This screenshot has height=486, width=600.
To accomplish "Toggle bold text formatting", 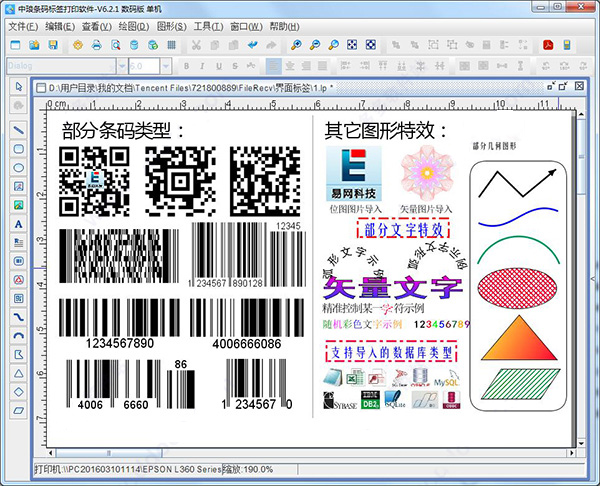I will coord(188,66).
